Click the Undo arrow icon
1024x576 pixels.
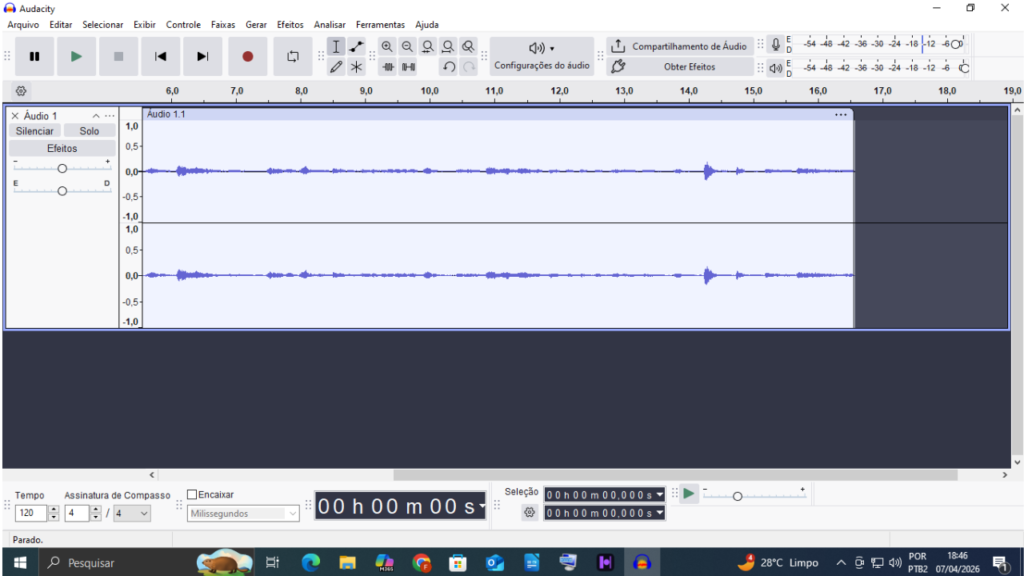[448, 67]
